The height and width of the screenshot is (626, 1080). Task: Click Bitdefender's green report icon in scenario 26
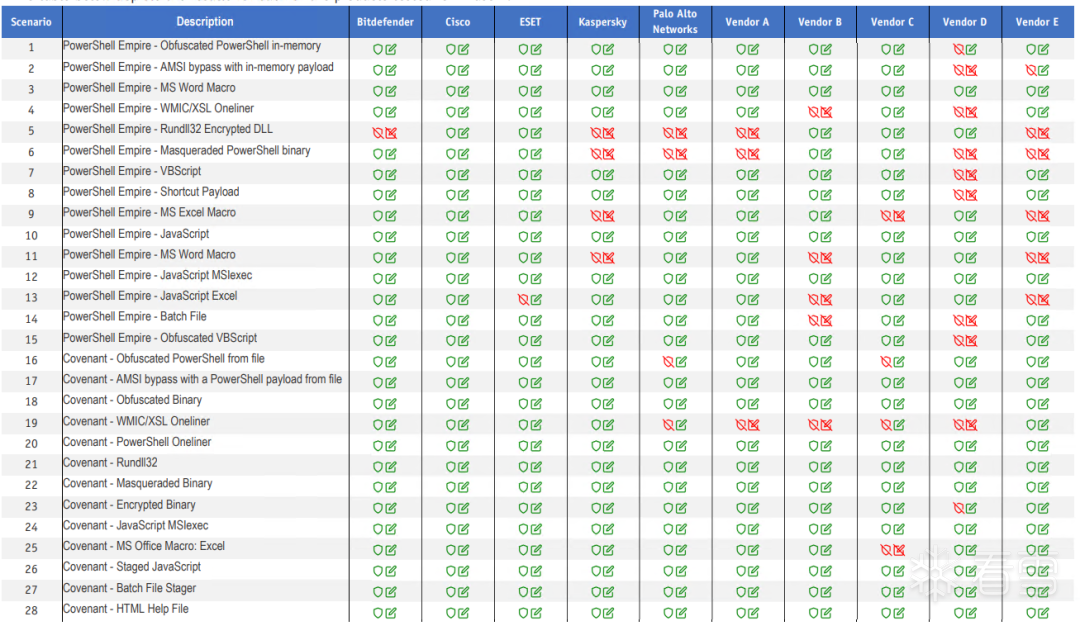(391, 571)
